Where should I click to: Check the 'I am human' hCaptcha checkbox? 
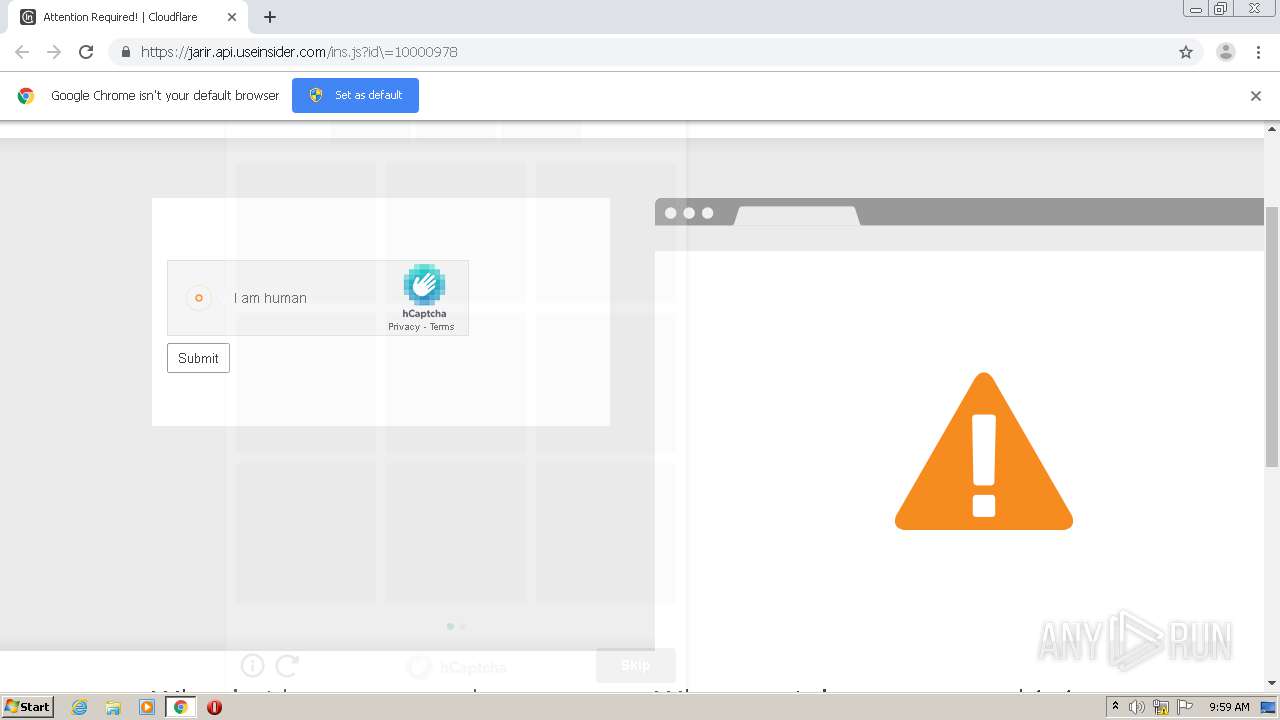point(198,298)
